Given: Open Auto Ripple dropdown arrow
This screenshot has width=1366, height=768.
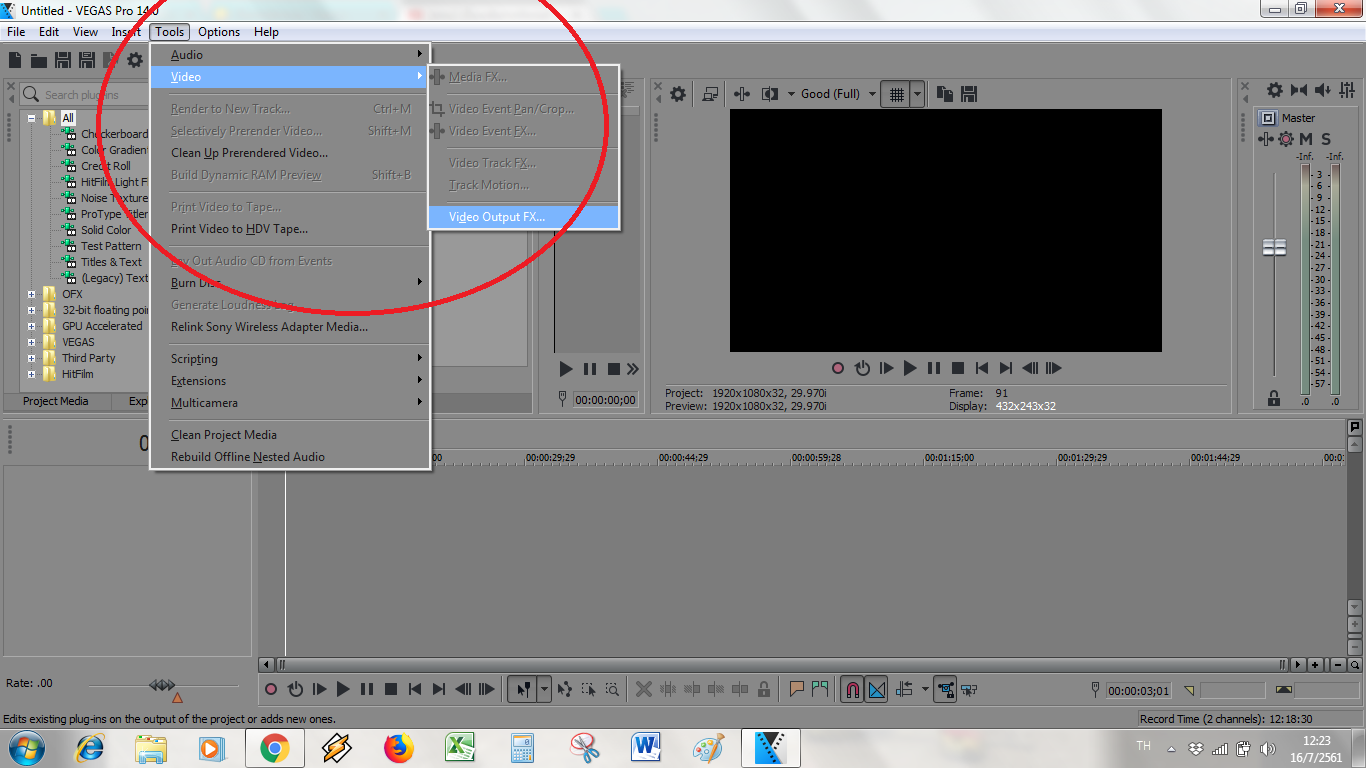Looking at the screenshot, I should point(924,689).
